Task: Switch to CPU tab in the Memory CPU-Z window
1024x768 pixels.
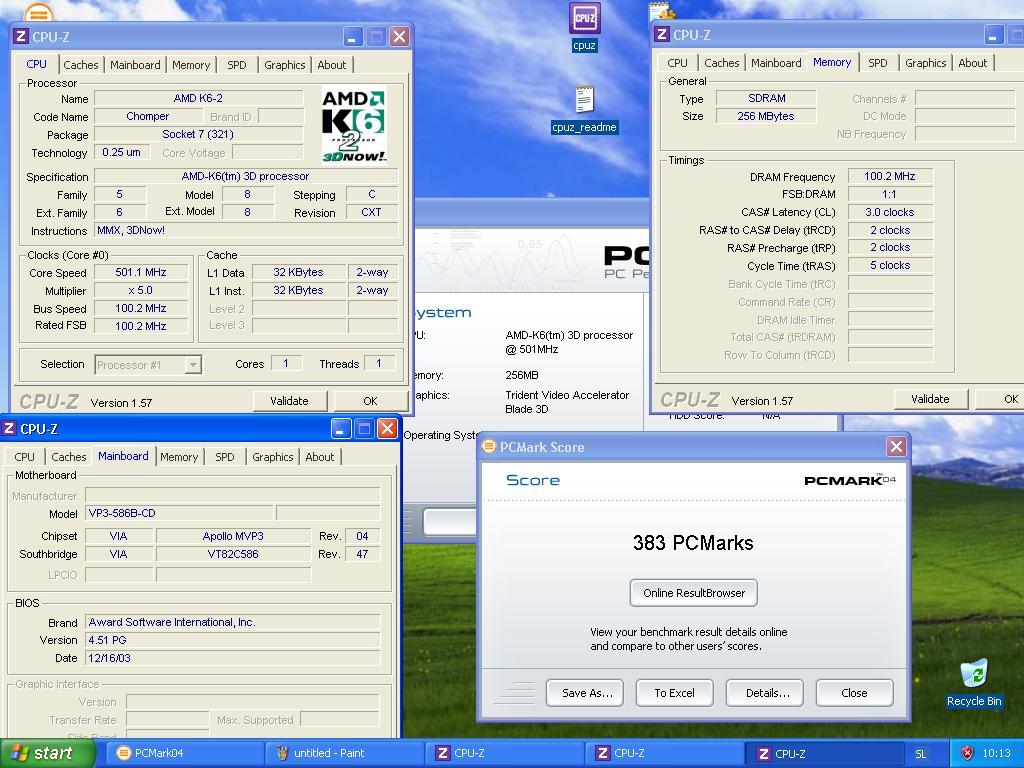Action: [x=677, y=63]
